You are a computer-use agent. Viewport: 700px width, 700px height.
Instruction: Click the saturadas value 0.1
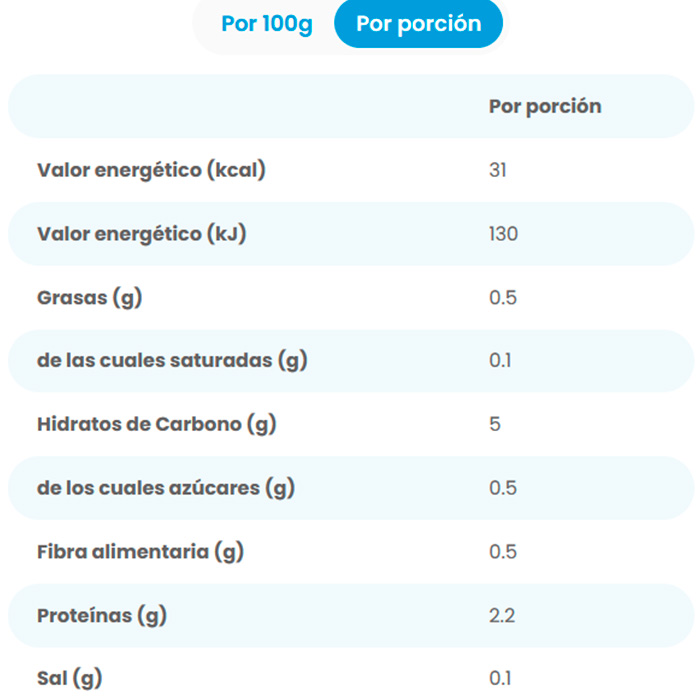pos(500,360)
